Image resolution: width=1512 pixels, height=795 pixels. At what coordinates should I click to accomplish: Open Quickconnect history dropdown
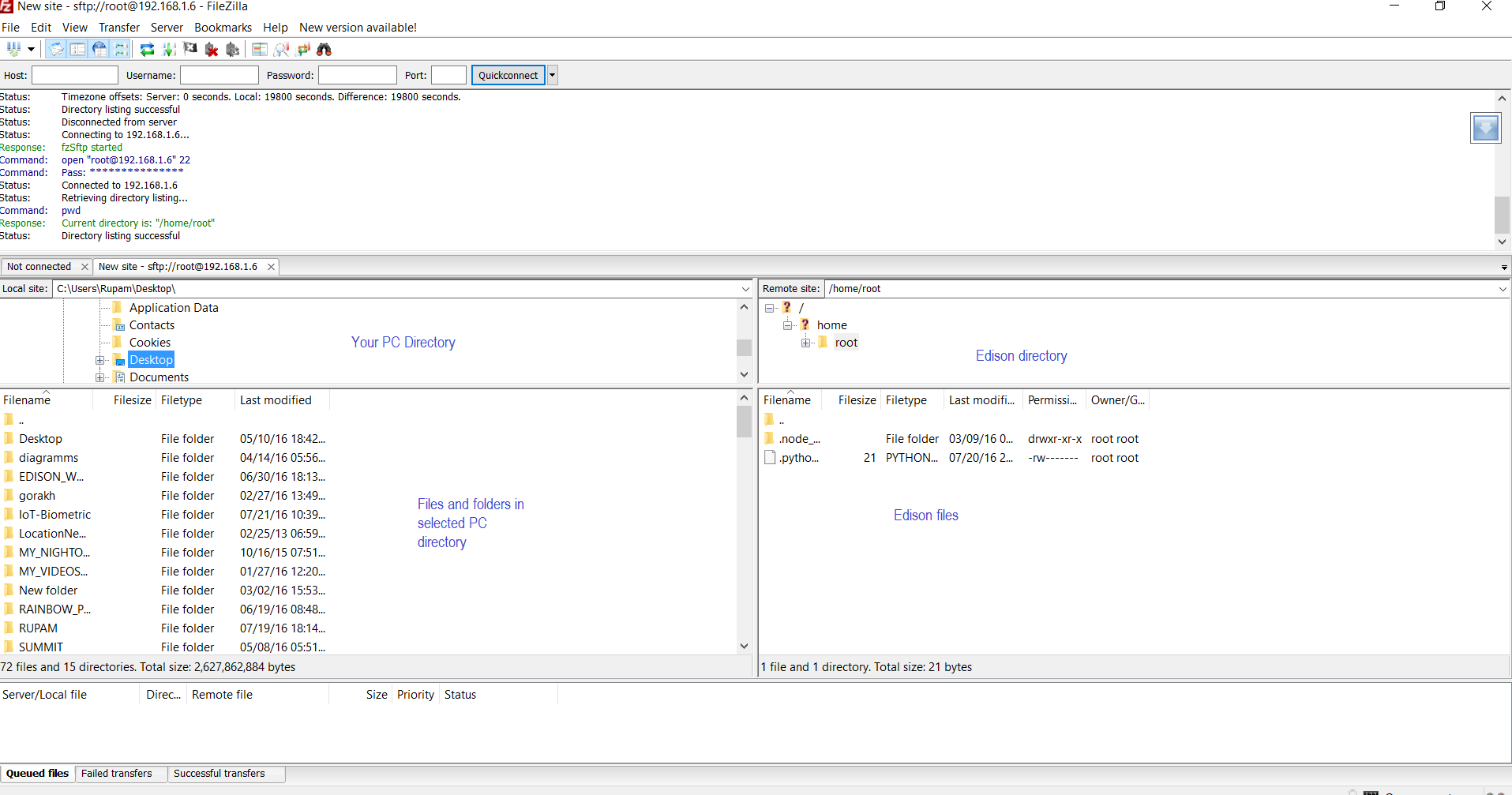tap(552, 75)
